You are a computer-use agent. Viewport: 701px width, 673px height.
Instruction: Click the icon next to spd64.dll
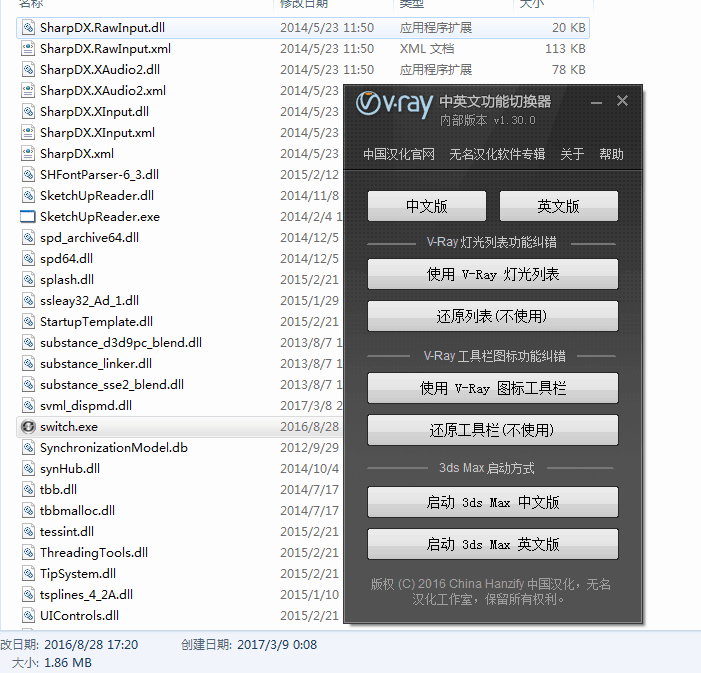(x=28, y=259)
